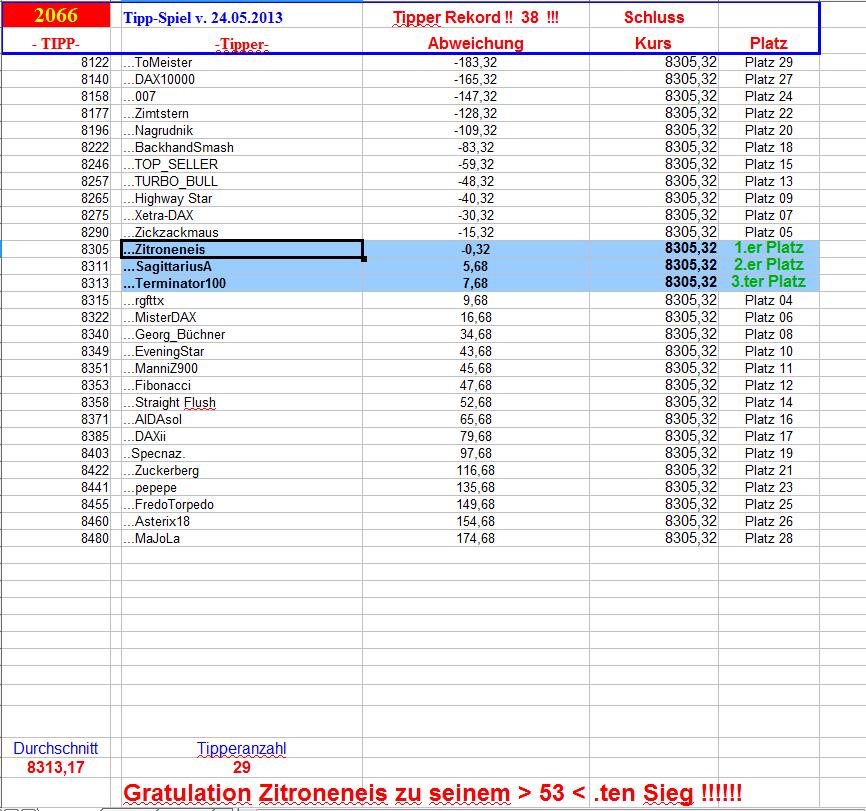Click the '...Nagrudnik' cell
Image resolution: width=866 pixels, height=811 pixels.
coord(242,130)
